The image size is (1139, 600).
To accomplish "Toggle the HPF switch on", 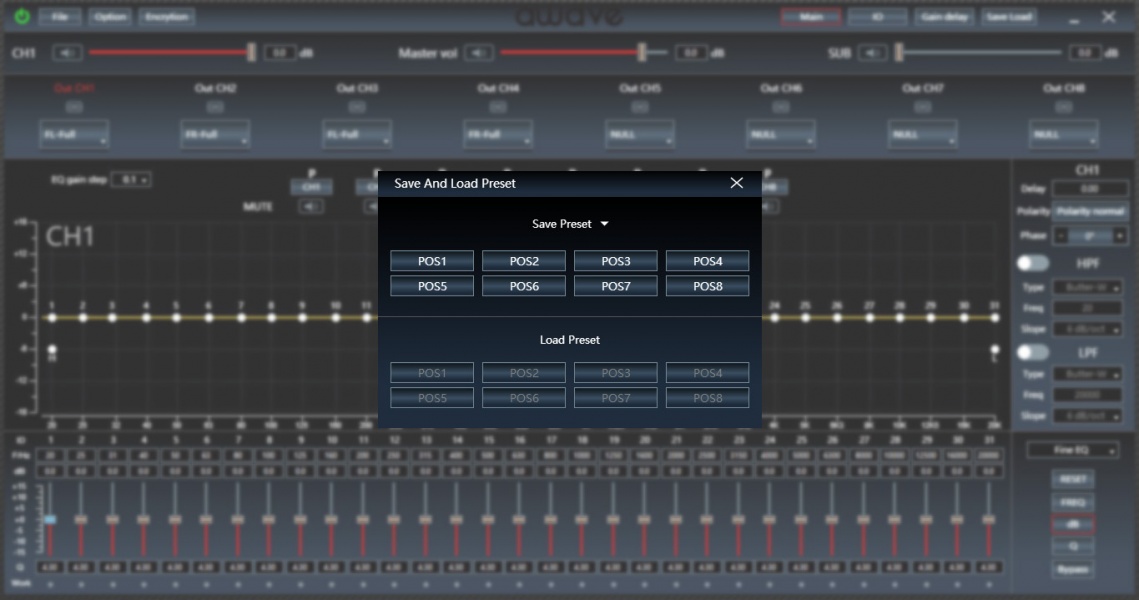I will pos(1033,263).
